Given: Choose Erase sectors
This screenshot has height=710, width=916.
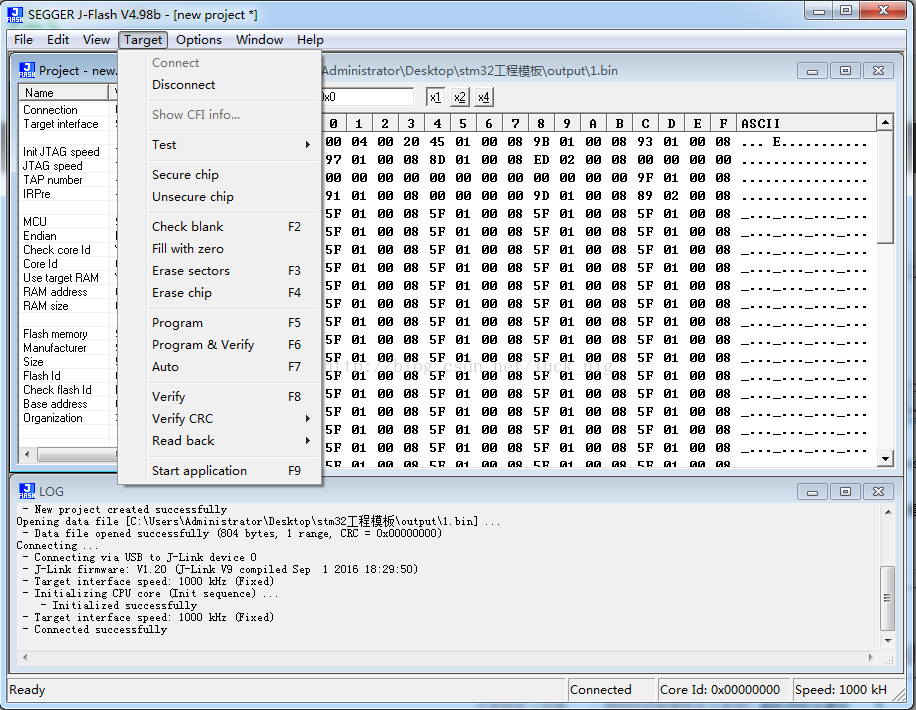Looking at the screenshot, I should tap(233, 271).
